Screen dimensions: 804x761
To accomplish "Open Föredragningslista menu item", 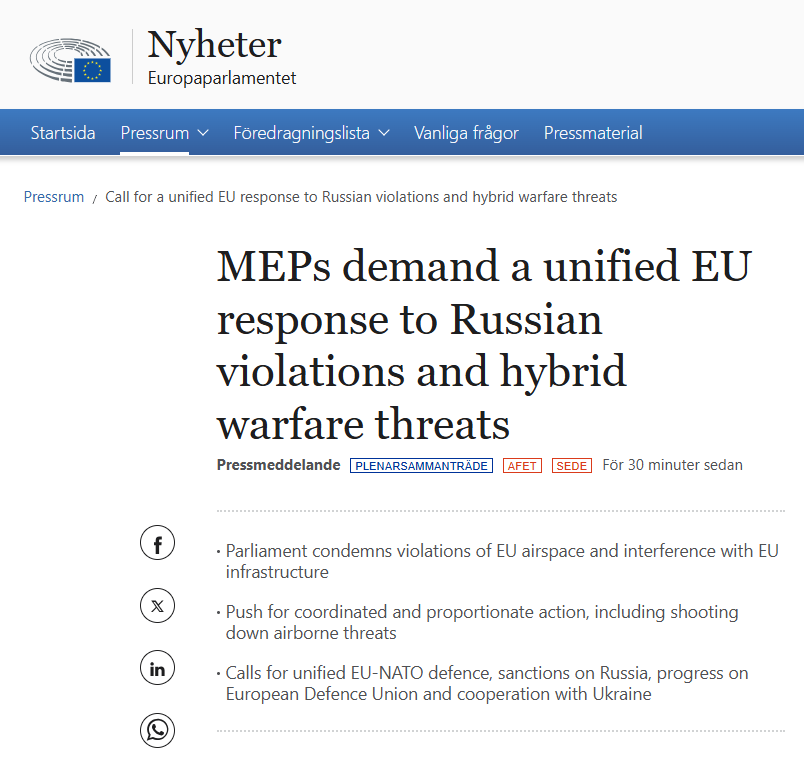I will (x=302, y=133).
